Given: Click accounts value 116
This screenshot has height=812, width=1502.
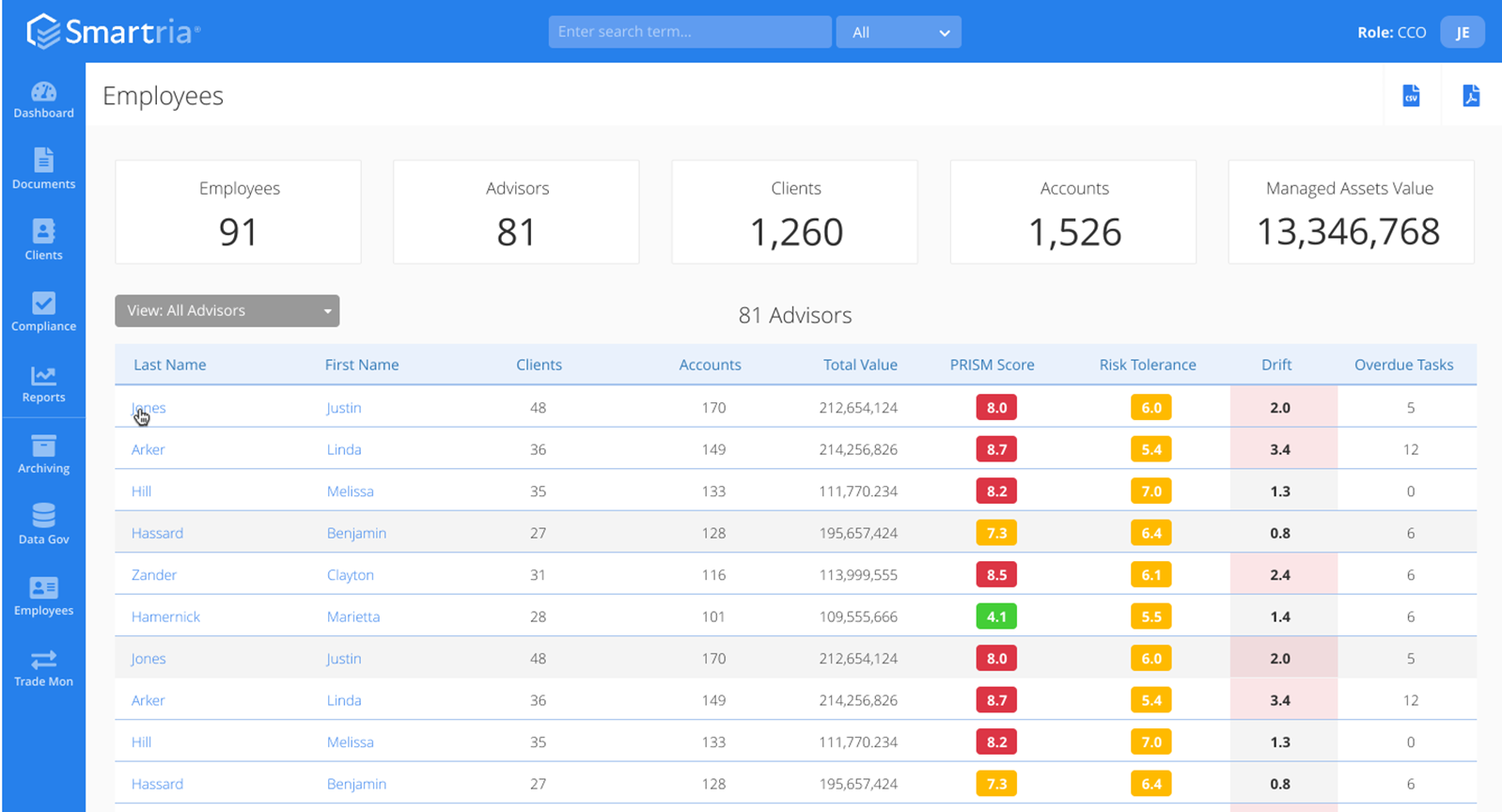Looking at the screenshot, I should (713, 575).
